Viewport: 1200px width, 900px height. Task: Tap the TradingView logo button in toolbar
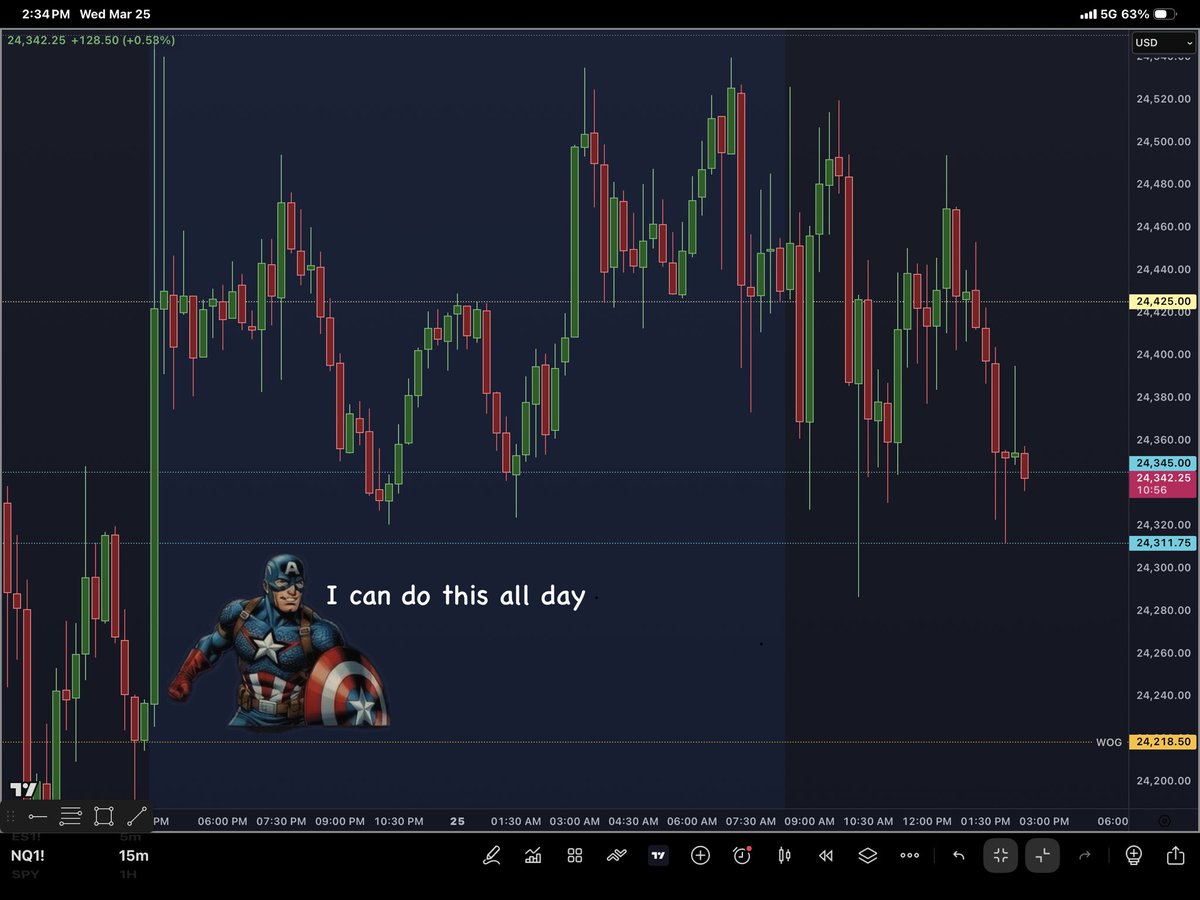[x=658, y=855]
